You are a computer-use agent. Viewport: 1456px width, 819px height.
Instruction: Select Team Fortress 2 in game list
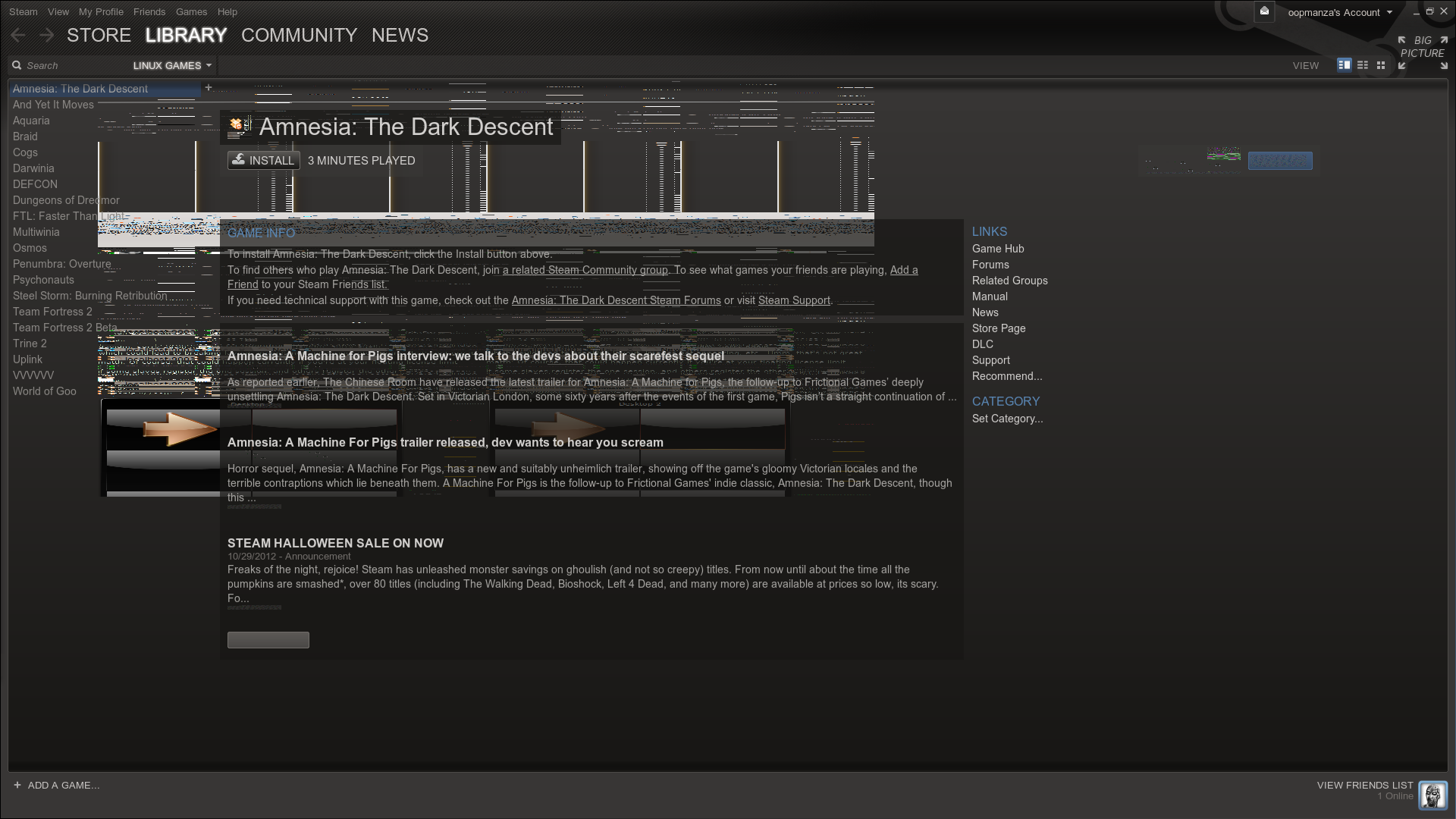(52, 312)
